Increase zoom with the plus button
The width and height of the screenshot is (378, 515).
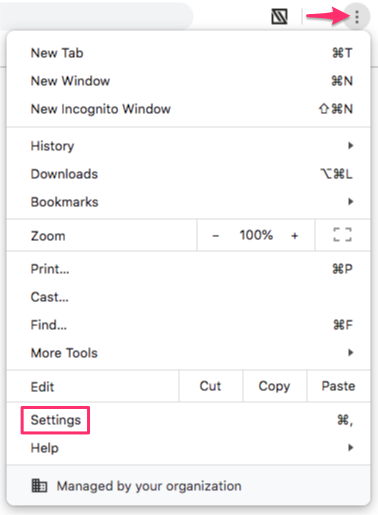[294, 236]
